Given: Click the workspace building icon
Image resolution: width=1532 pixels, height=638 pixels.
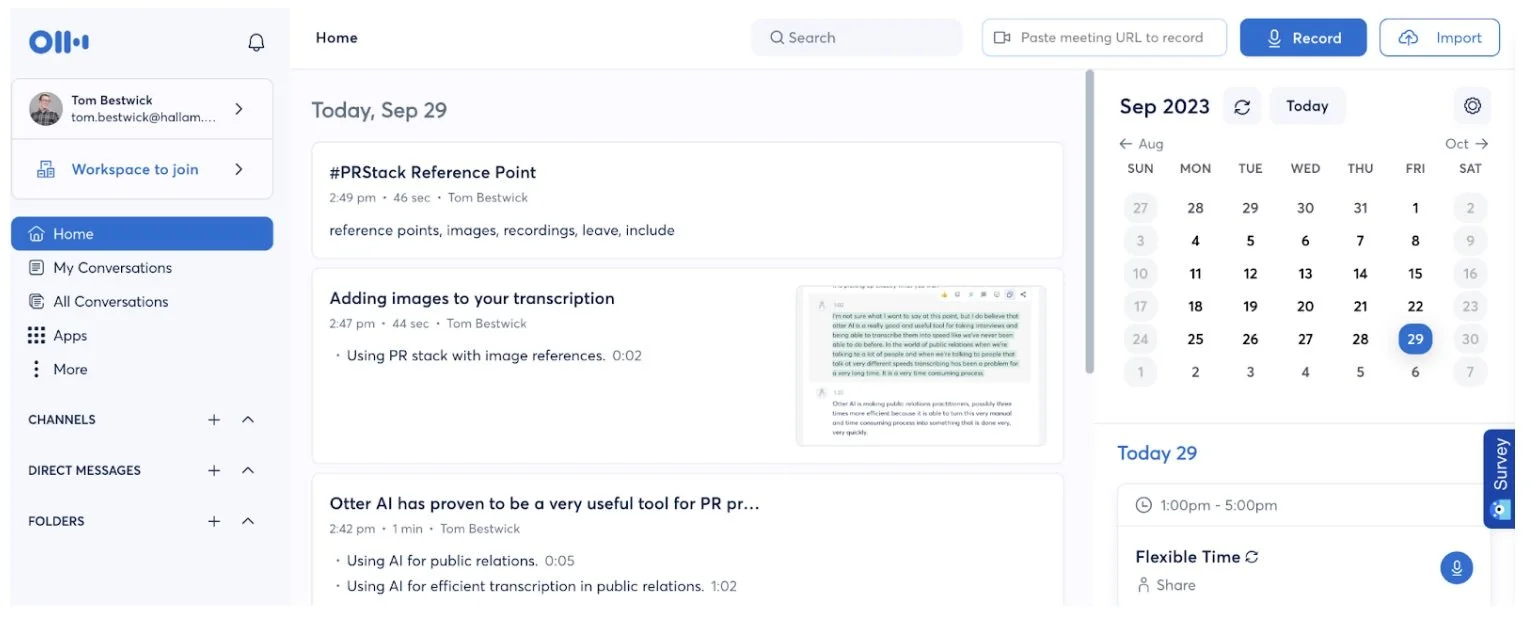Looking at the screenshot, I should pos(46,169).
